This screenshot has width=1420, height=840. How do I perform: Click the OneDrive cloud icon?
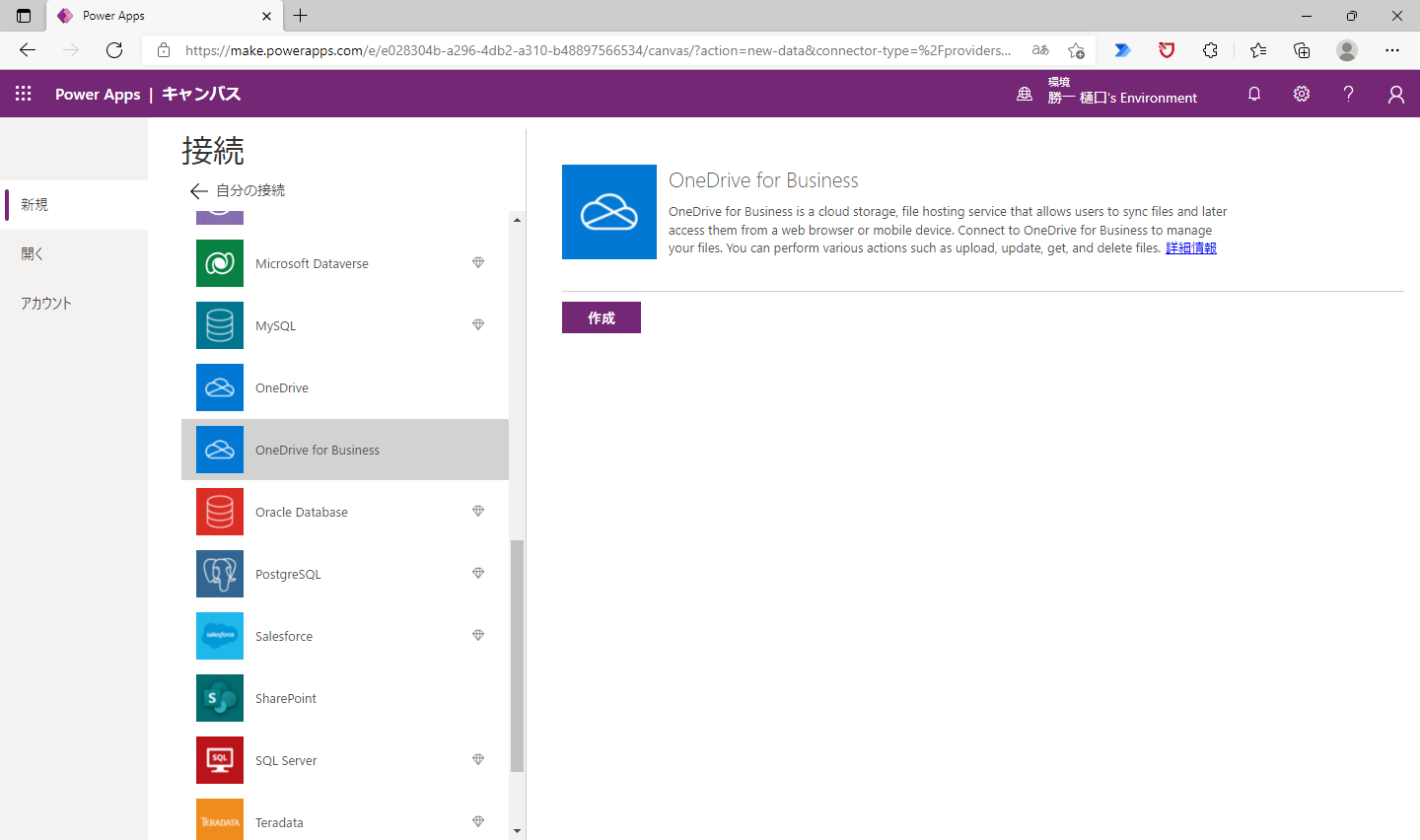point(220,387)
